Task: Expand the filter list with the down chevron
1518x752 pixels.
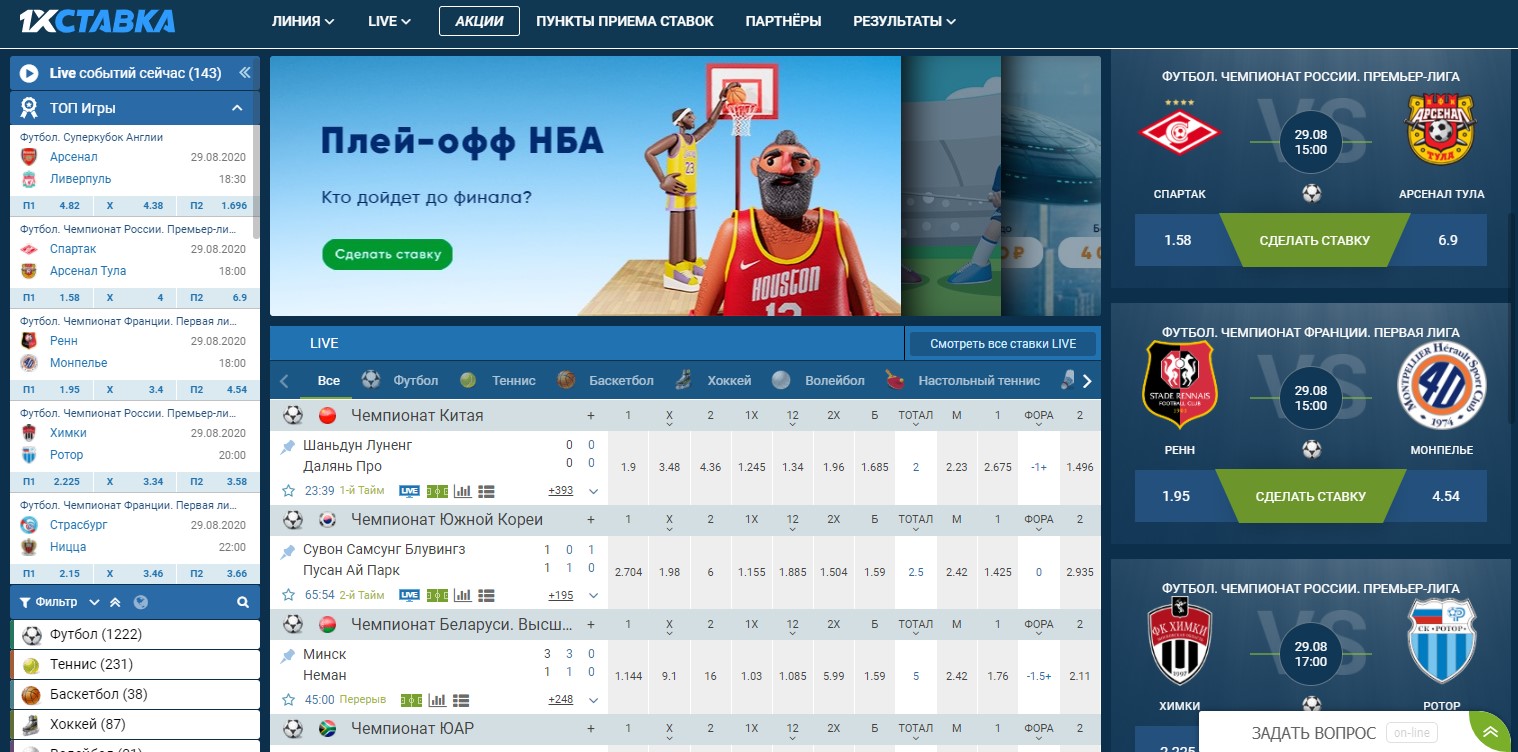Action: tap(94, 602)
